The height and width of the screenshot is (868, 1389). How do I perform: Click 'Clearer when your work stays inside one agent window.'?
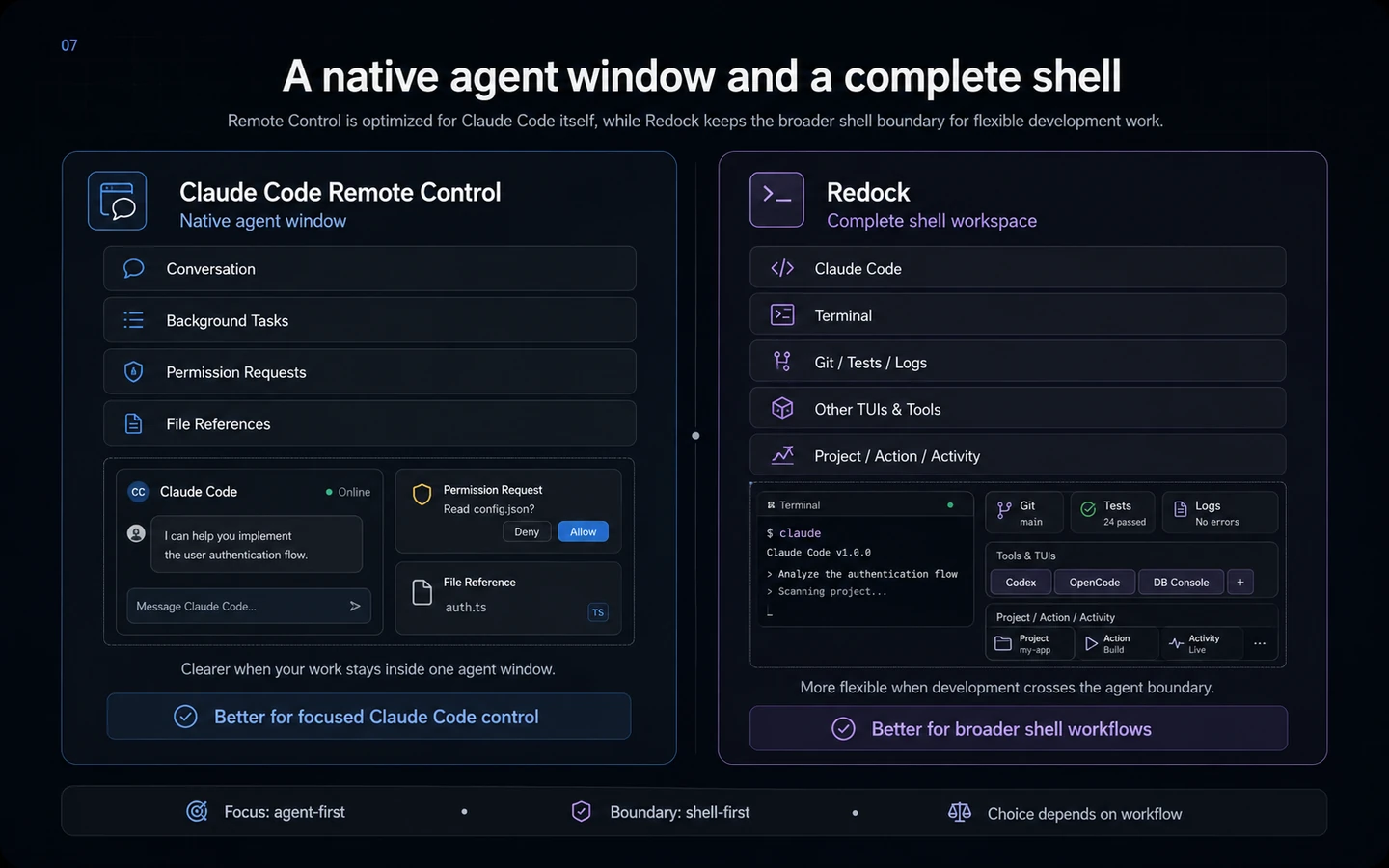368,668
